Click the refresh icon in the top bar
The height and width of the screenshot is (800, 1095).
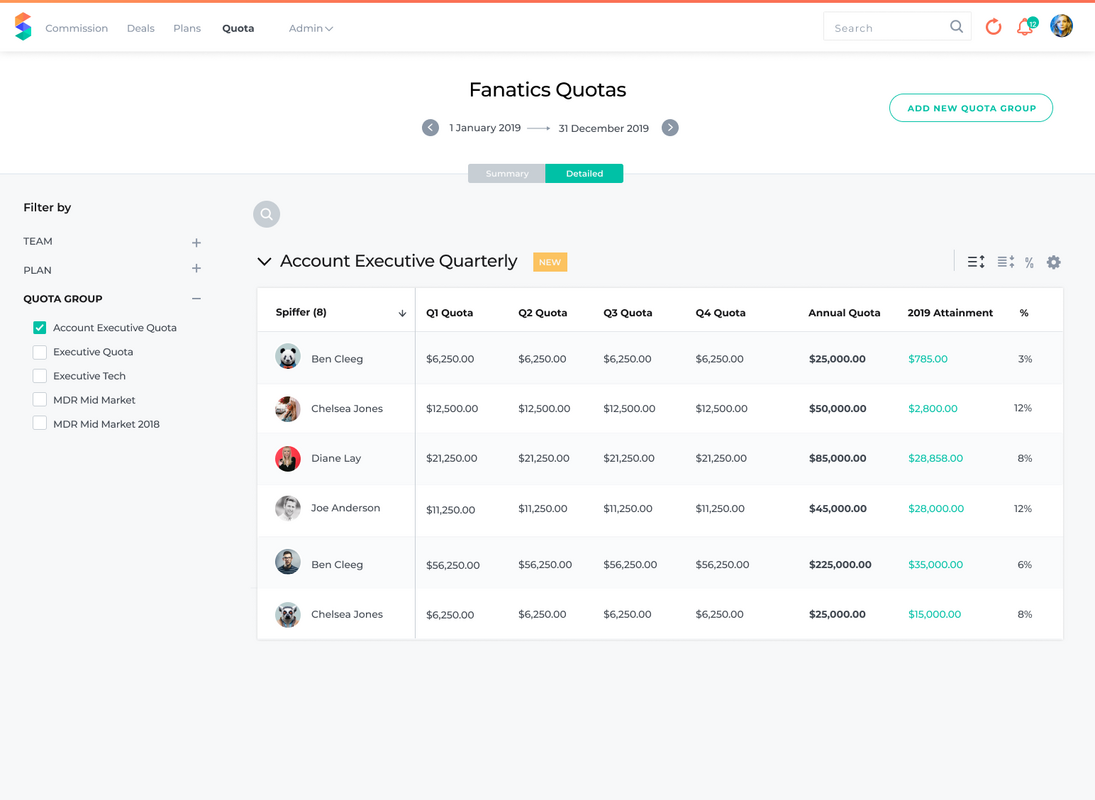coord(993,27)
